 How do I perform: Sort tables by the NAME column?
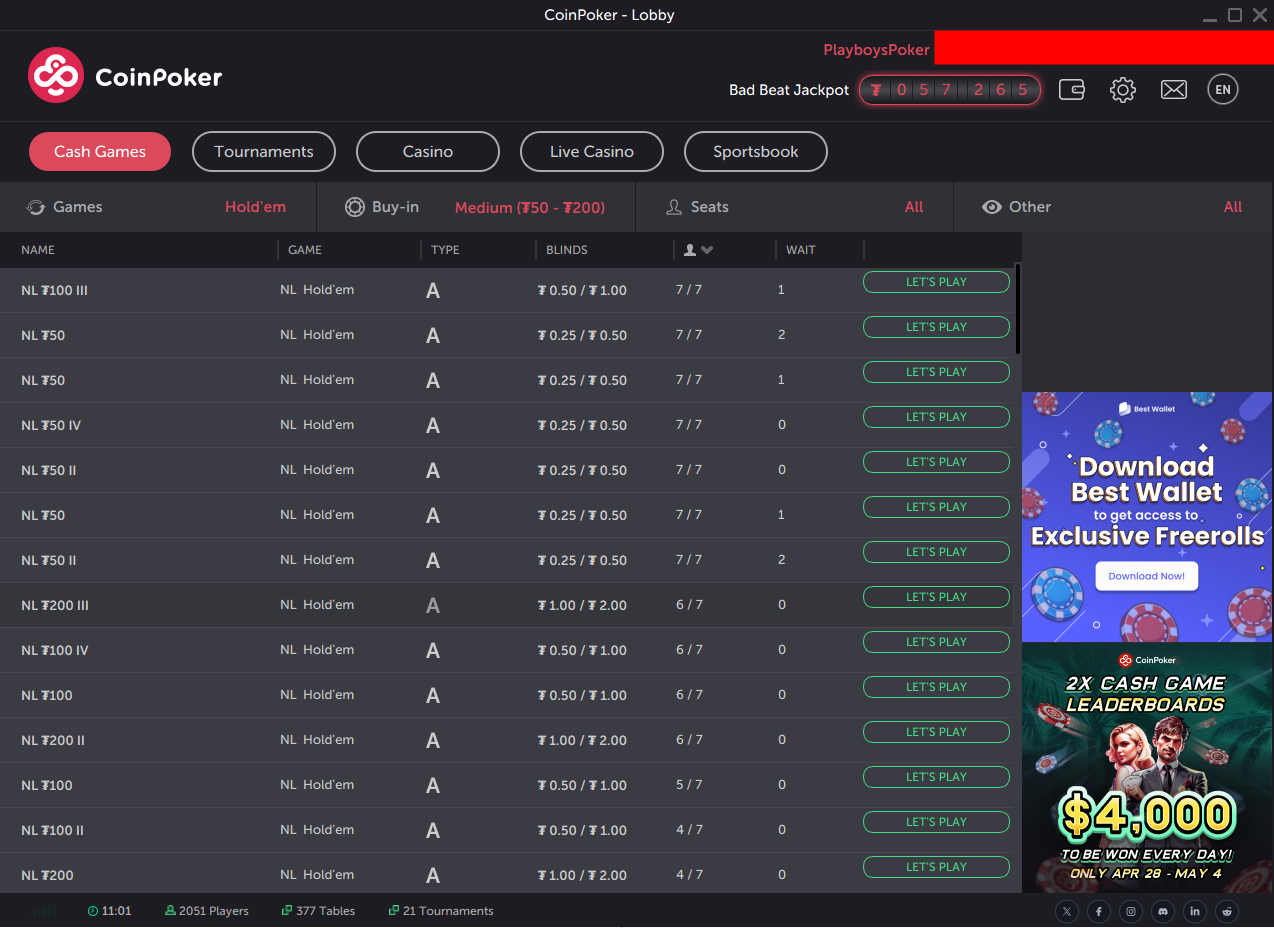(x=38, y=250)
